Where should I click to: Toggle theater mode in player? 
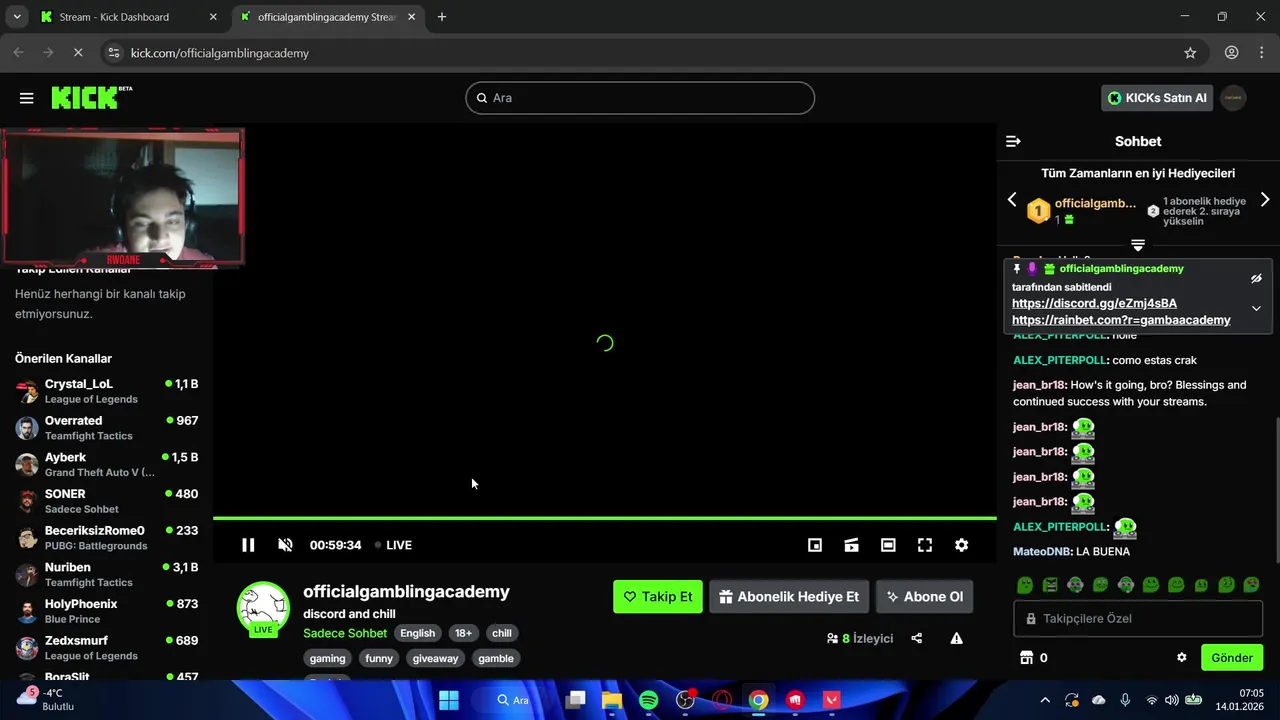888,545
